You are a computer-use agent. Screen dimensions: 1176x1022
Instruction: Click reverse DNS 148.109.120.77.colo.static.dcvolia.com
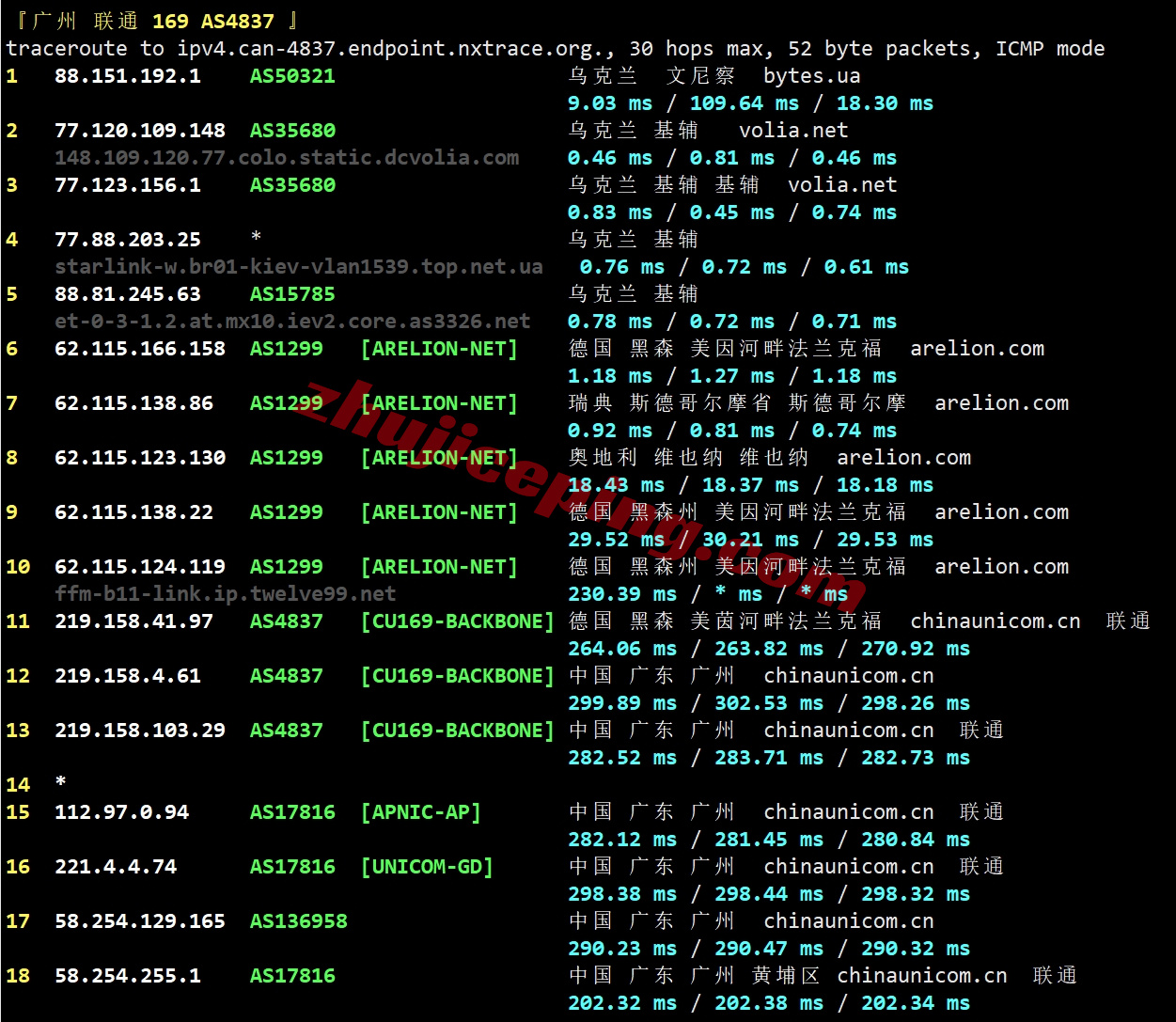click(x=287, y=158)
